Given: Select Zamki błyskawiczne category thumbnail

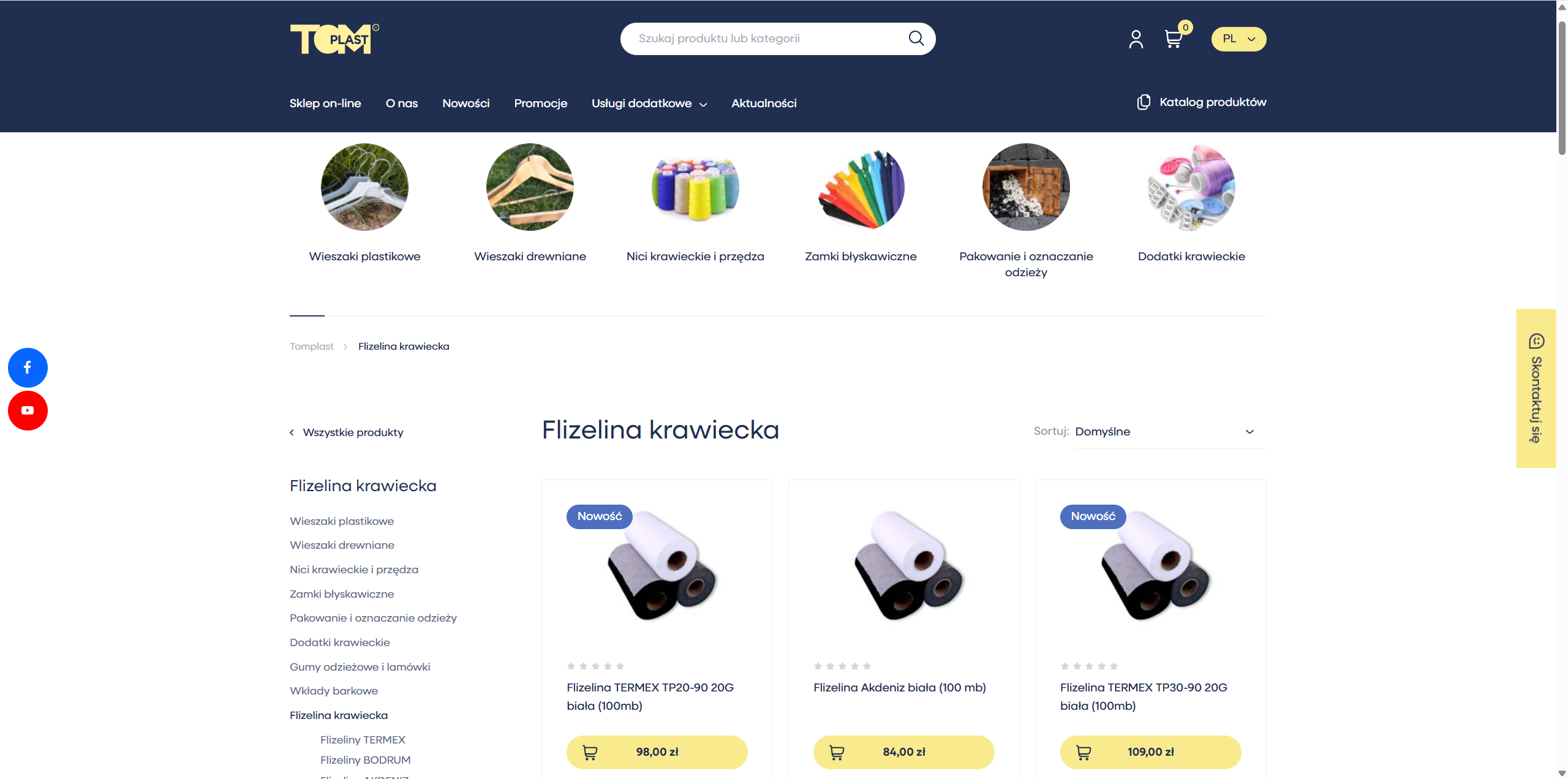Looking at the screenshot, I should [861, 187].
